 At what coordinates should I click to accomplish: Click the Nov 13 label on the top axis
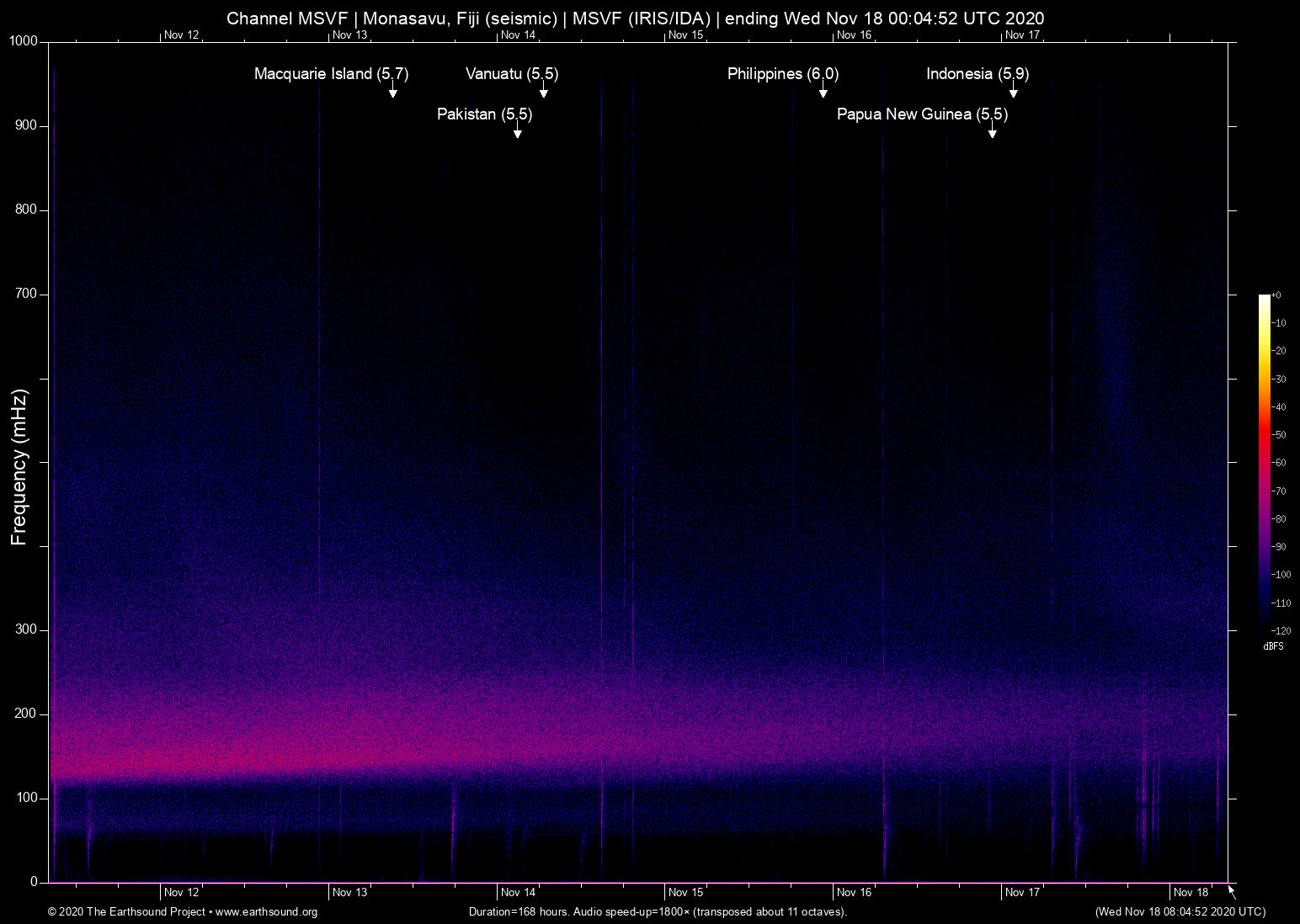tap(350, 35)
